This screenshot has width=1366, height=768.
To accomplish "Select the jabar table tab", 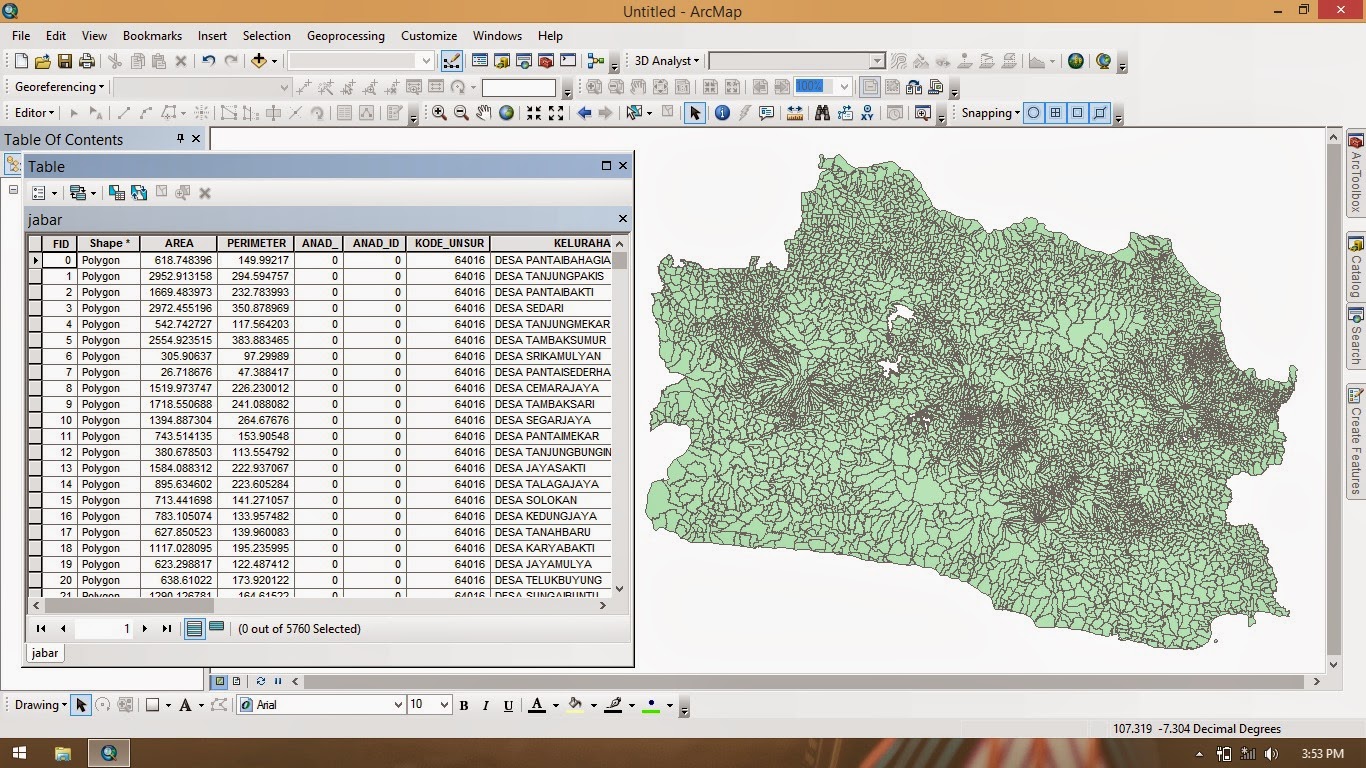I will (x=45, y=653).
